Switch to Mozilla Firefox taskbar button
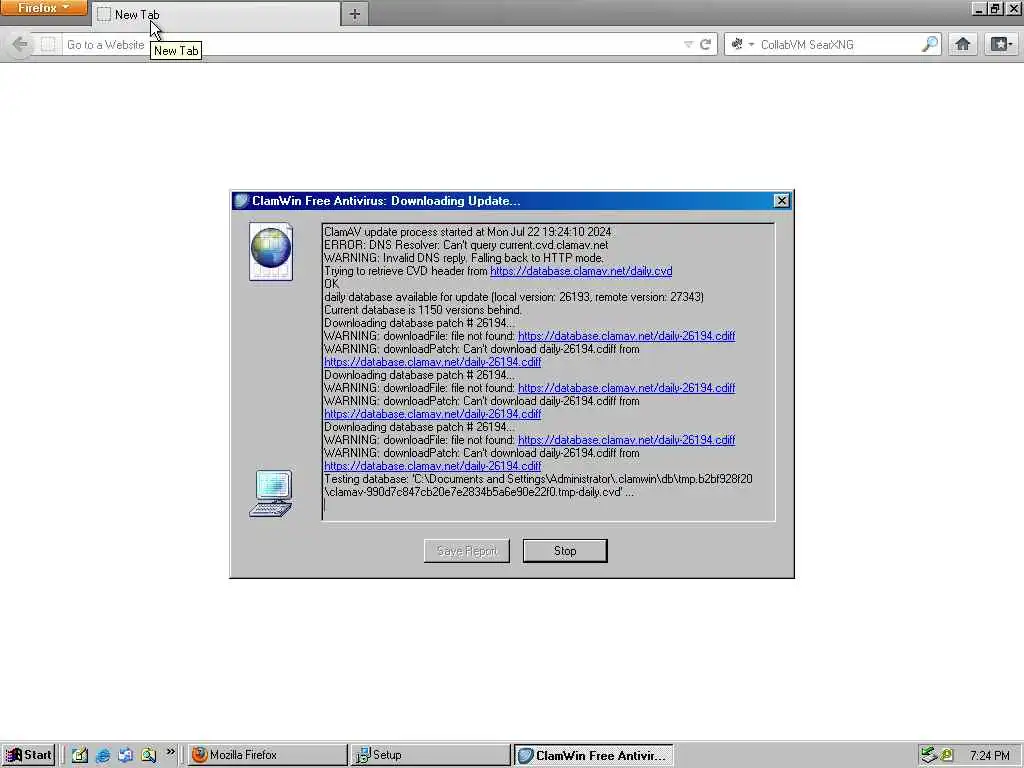The height and width of the screenshot is (768, 1024). pyautogui.click(x=268, y=755)
